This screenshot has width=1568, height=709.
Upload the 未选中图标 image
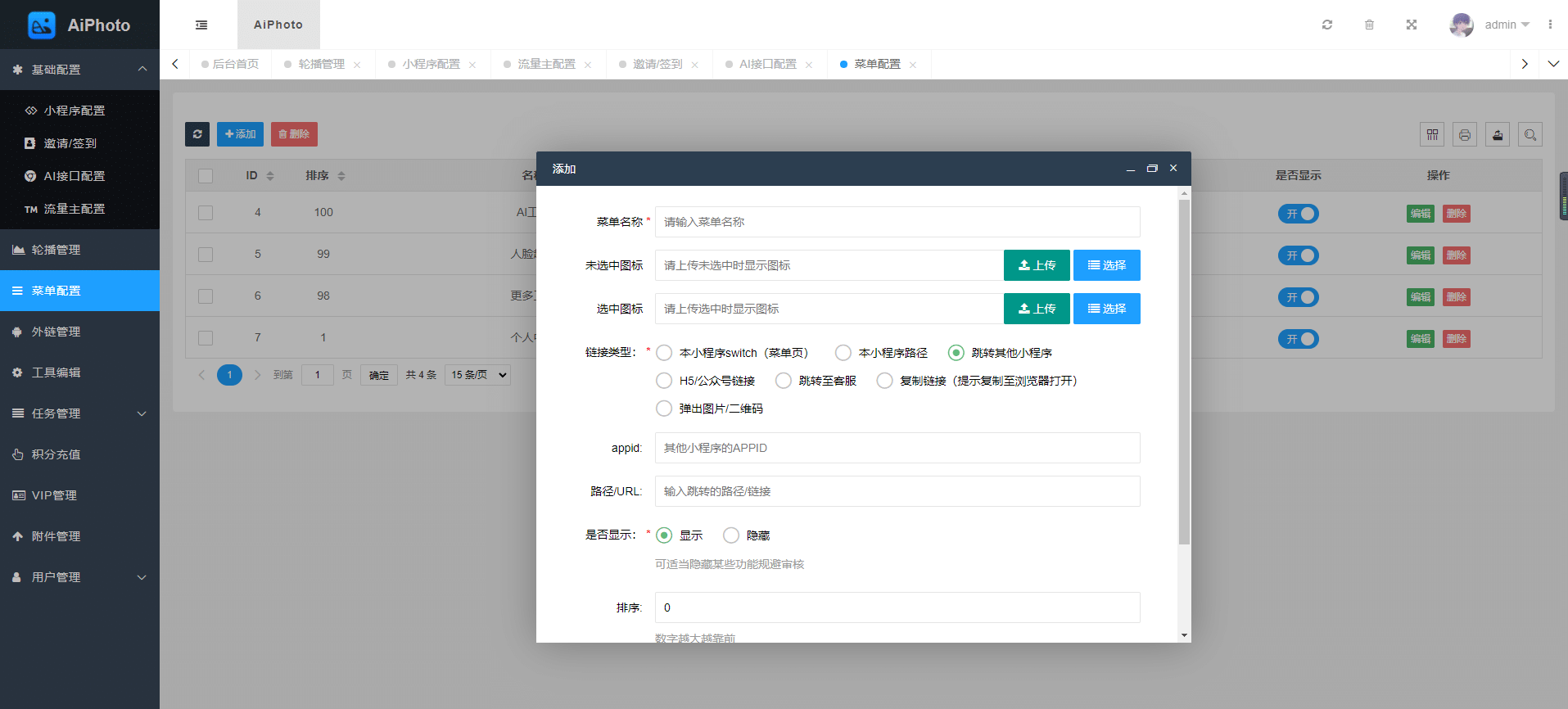click(1037, 265)
